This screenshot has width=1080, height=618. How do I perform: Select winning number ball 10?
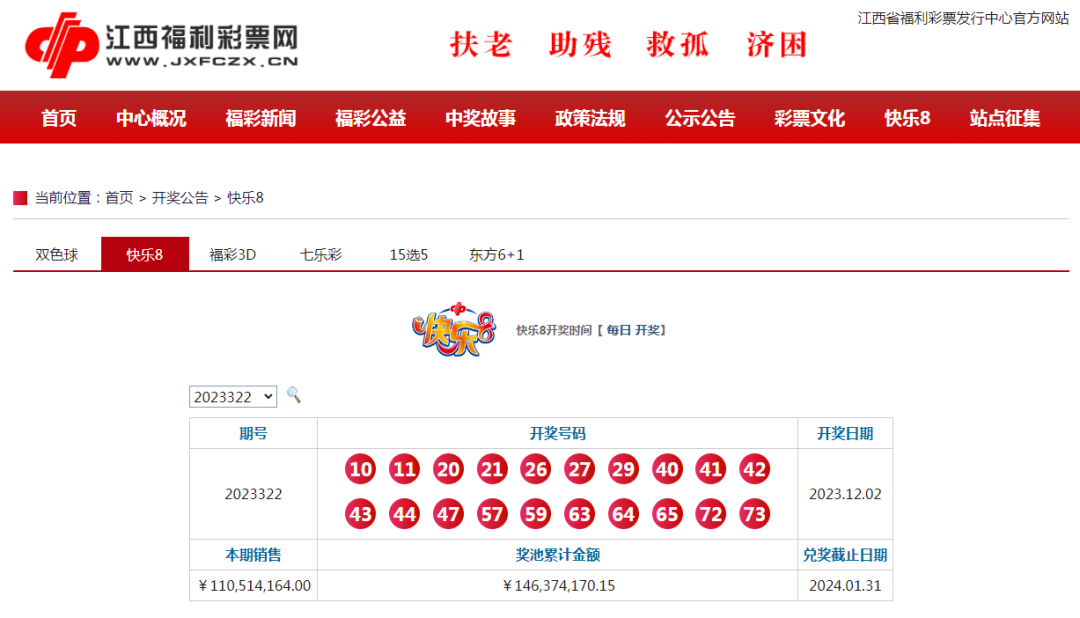(360, 469)
